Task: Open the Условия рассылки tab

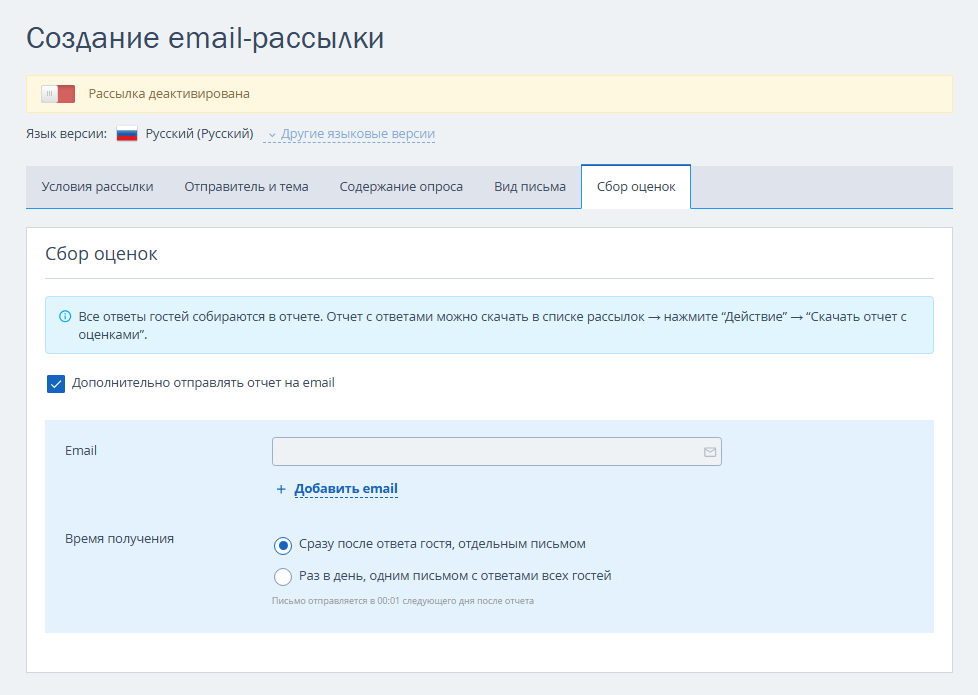Action: pos(97,187)
